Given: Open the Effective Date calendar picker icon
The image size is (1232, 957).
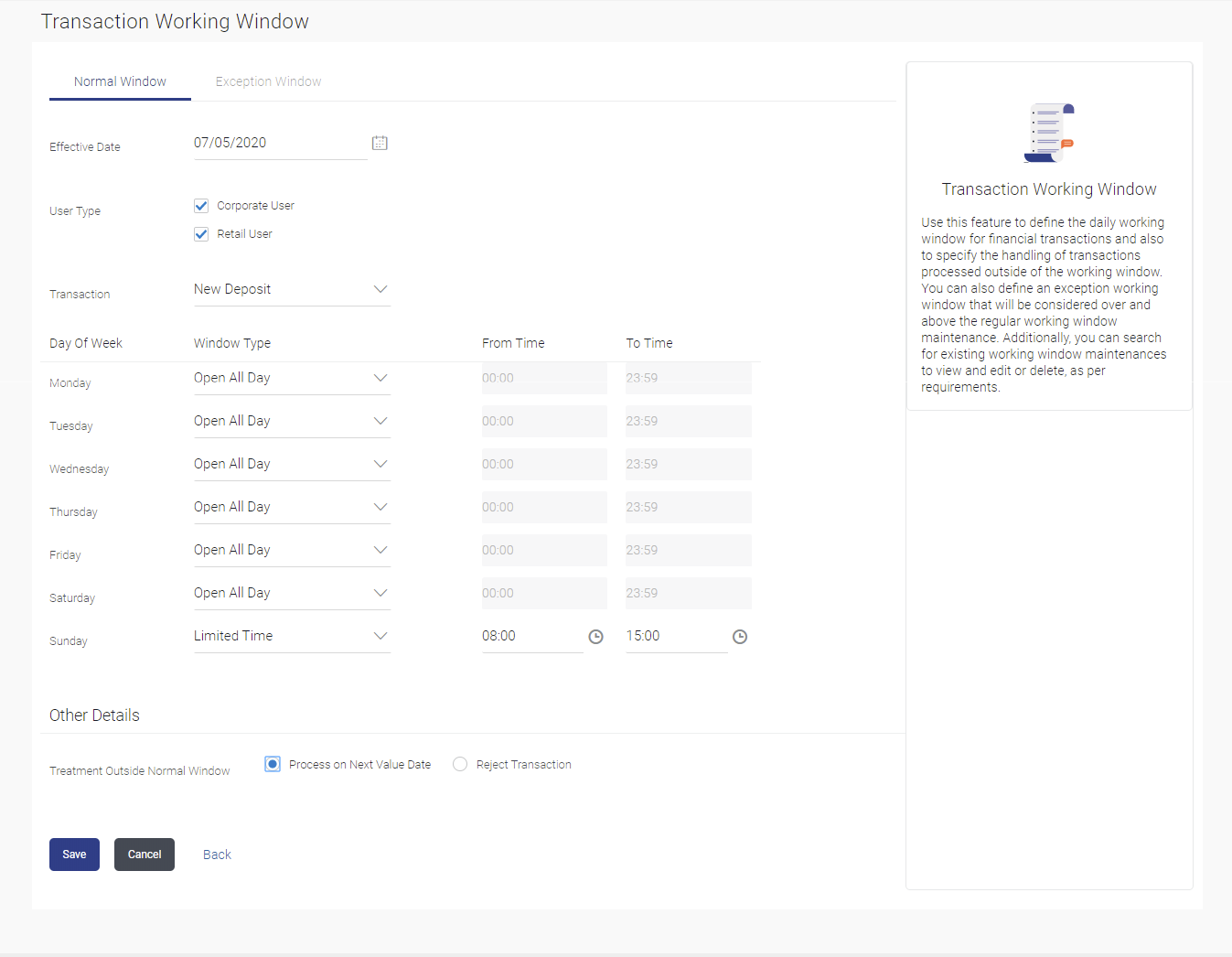Looking at the screenshot, I should (x=380, y=143).
